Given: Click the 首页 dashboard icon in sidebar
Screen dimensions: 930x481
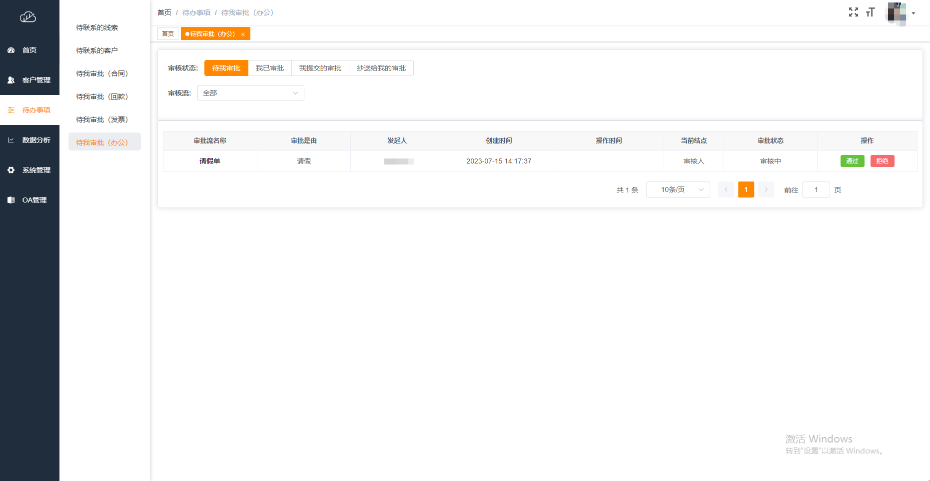Looking at the screenshot, I should pyautogui.click(x=11, y=50).
